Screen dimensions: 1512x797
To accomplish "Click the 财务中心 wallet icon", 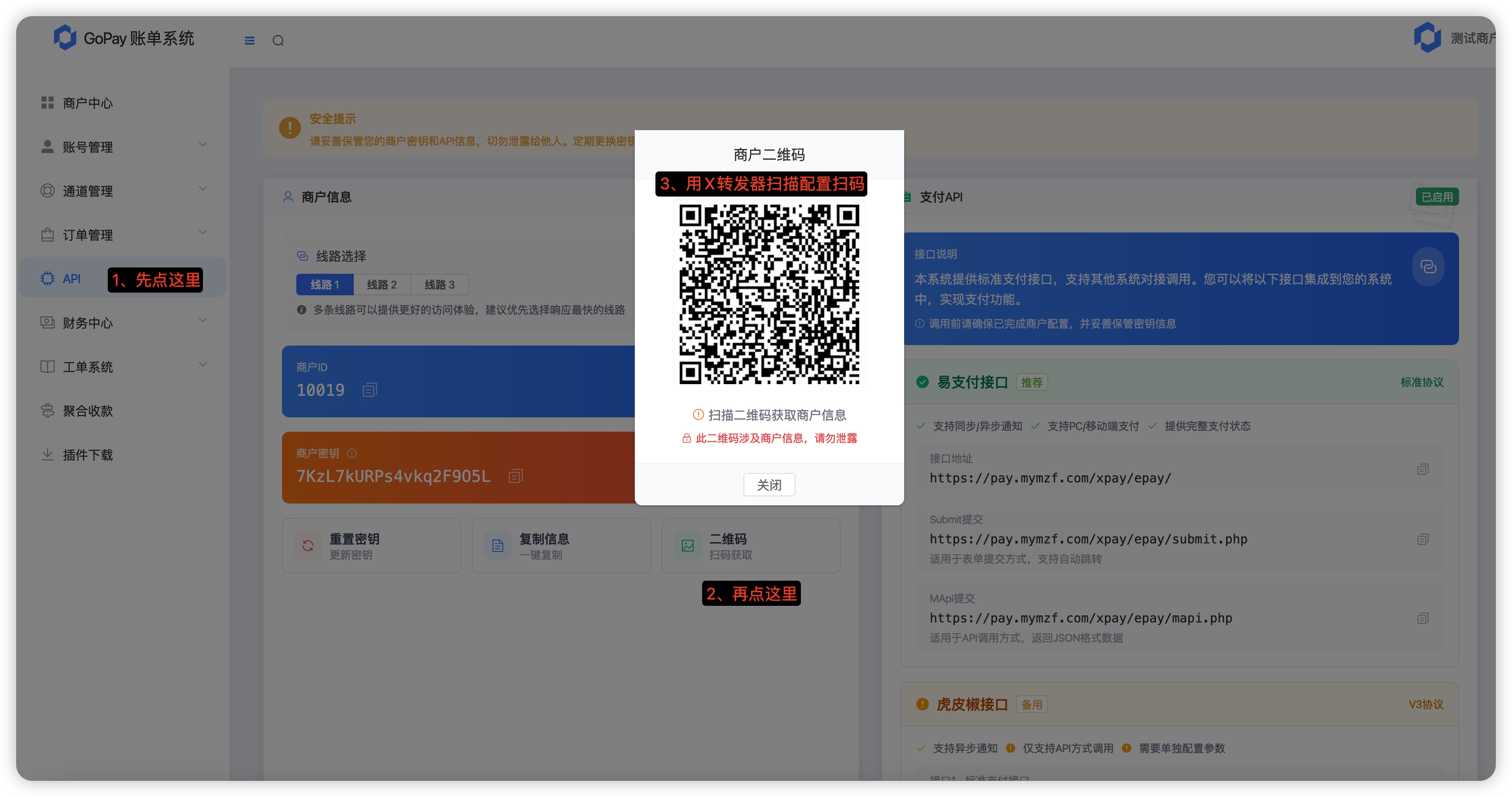I will [48, 322].
